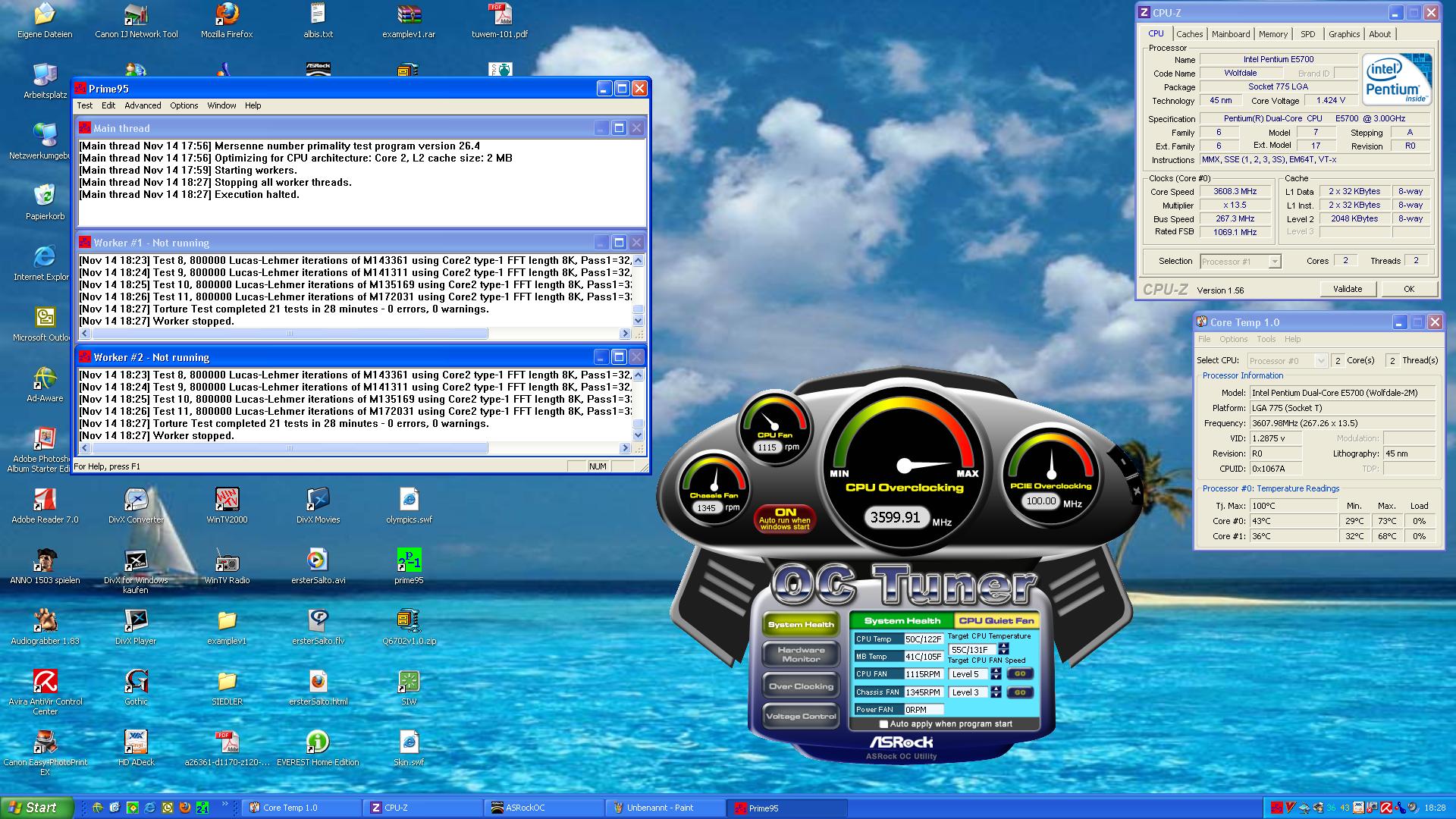The image size is (1456, 819).
Task: Increase Target CPU Temperature stepper up
Action: (x=1004, y=646)
